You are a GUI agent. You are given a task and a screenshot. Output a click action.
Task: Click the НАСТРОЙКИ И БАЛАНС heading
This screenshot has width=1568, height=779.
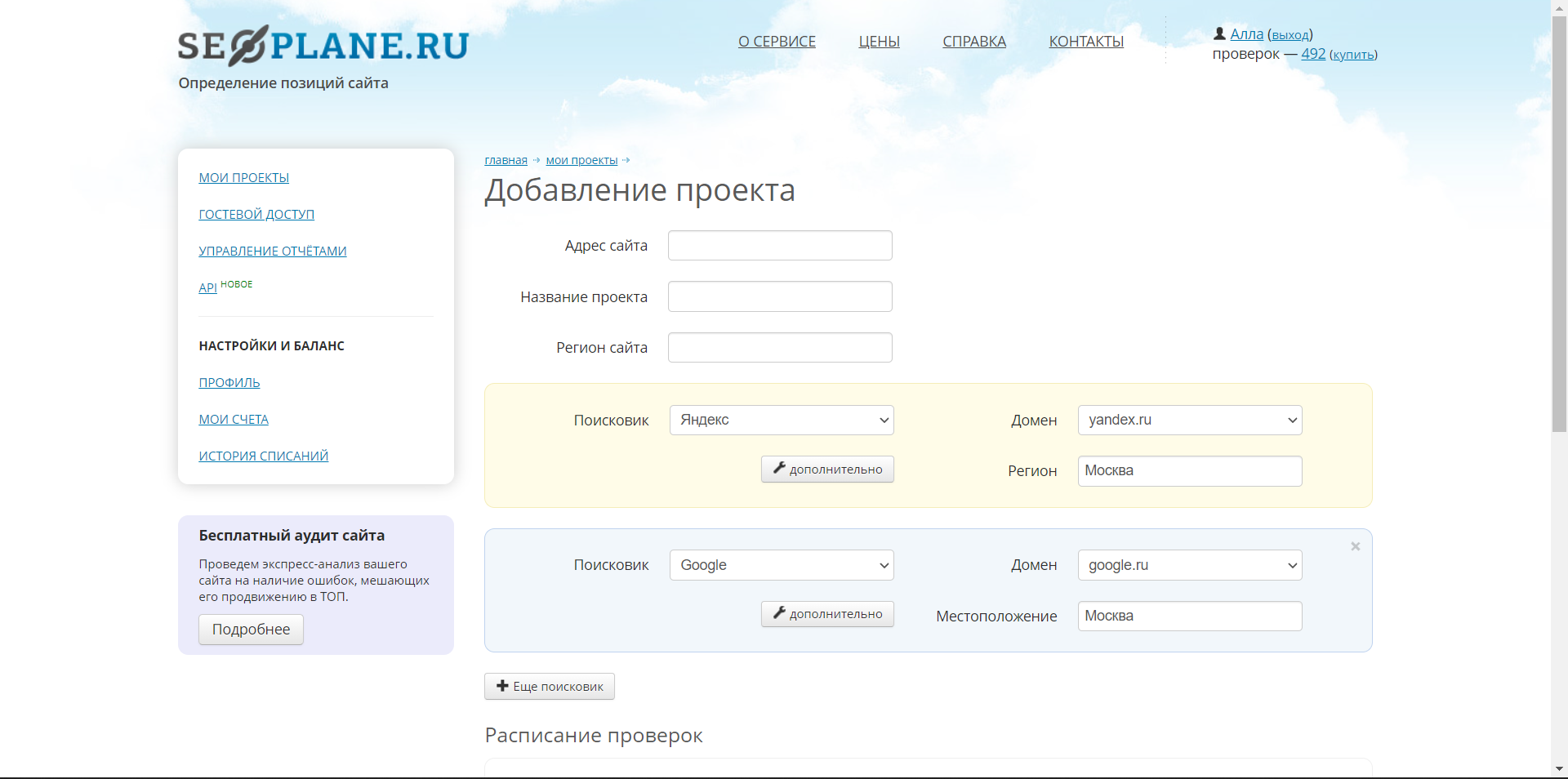click(x=271, y=346)
